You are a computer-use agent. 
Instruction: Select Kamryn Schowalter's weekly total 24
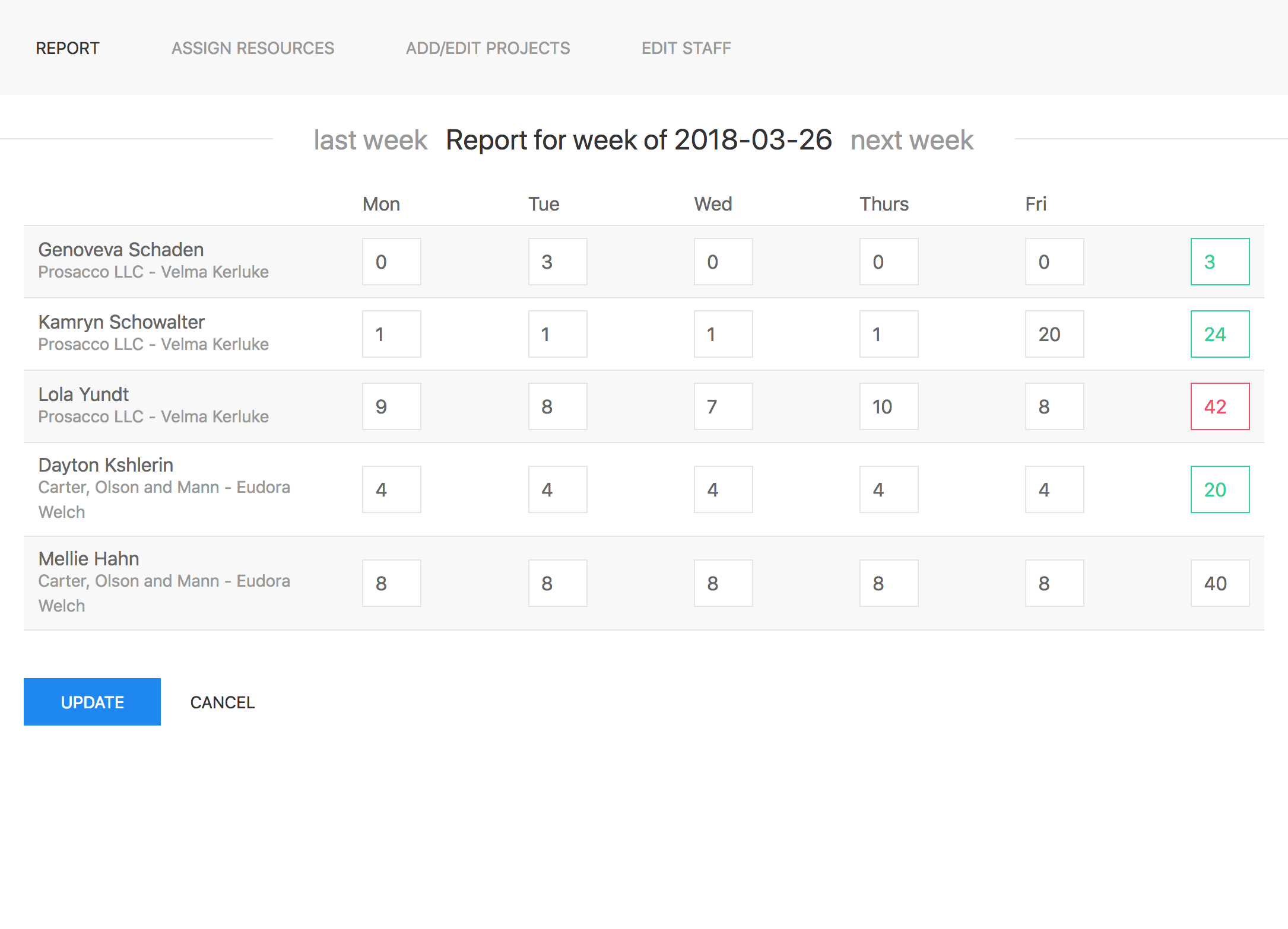point(1220,334)
